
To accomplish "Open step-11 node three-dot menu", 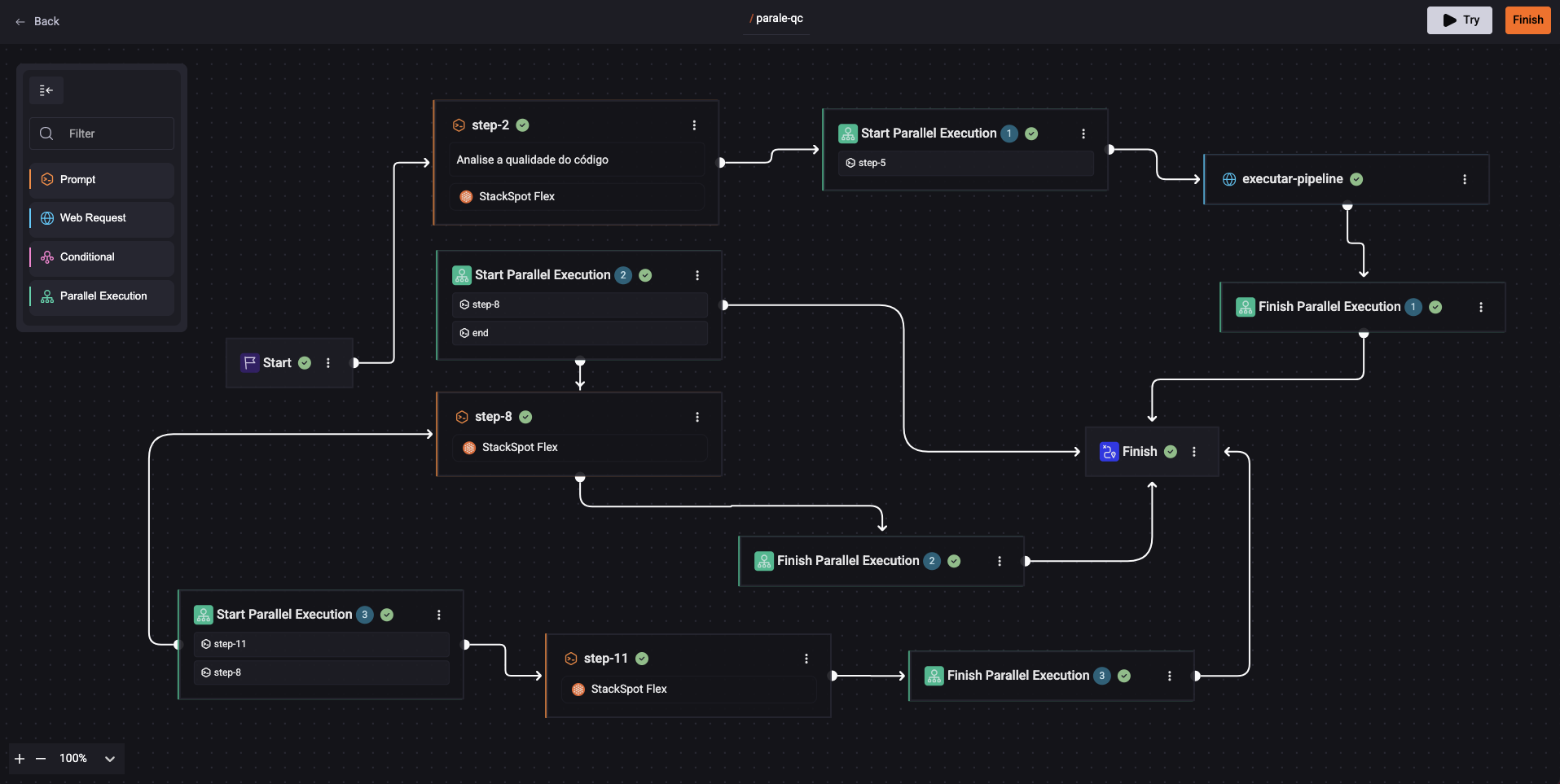I will coord(806,659).
